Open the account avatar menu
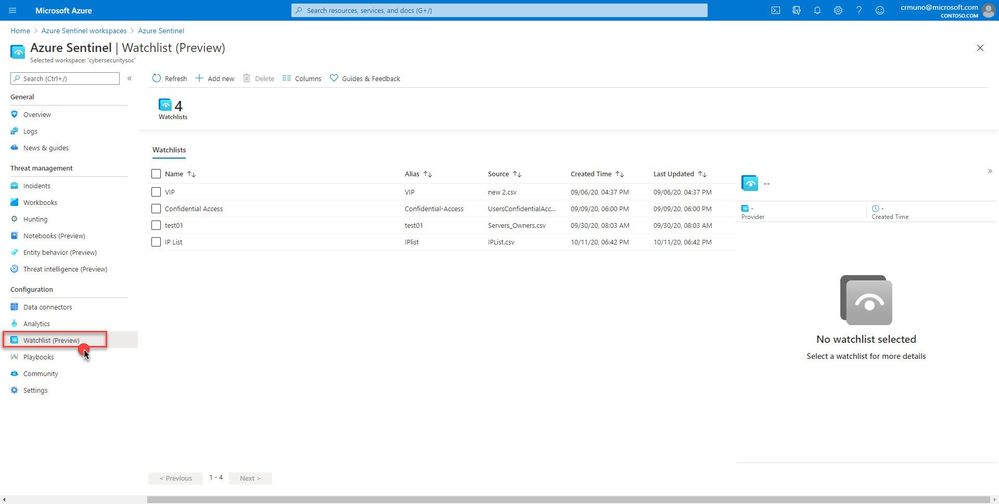The image size is (999, 504). [x=988, y=10]
